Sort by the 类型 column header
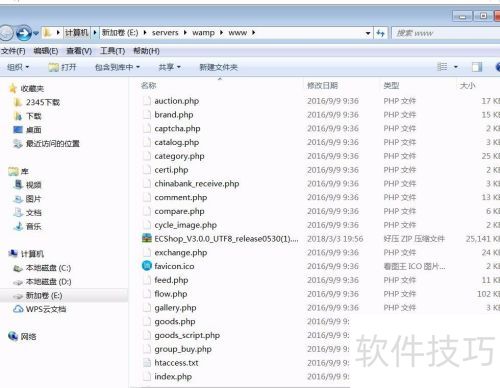 click(391, 86)
